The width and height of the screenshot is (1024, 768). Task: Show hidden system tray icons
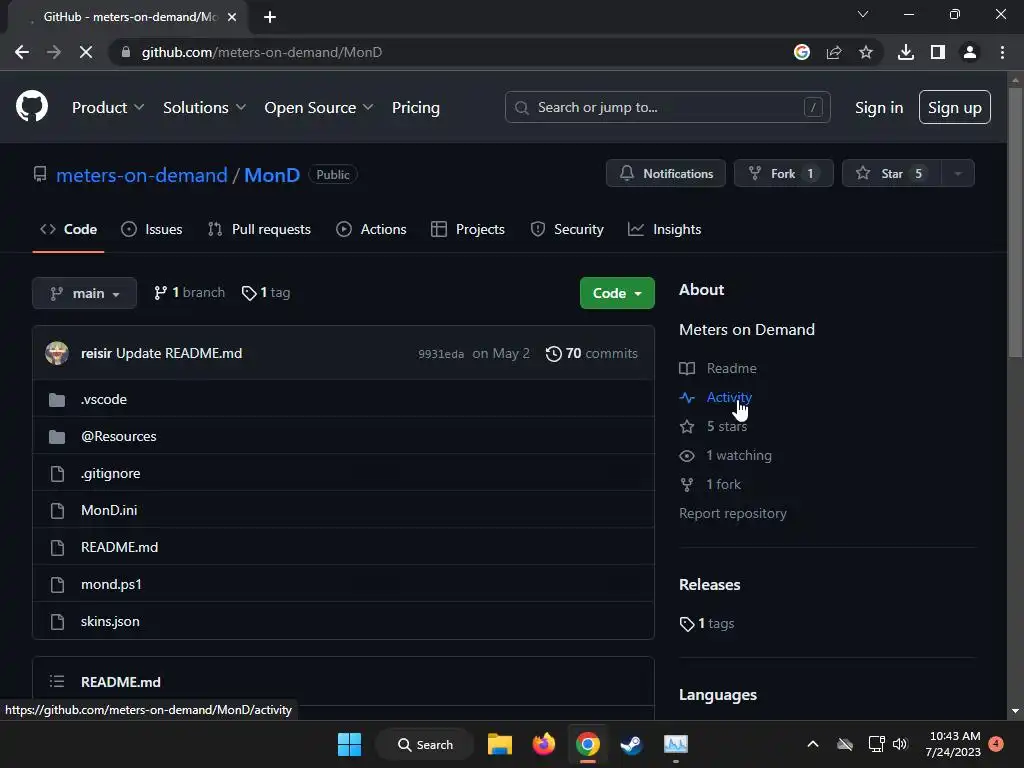(x=813, y=744)
